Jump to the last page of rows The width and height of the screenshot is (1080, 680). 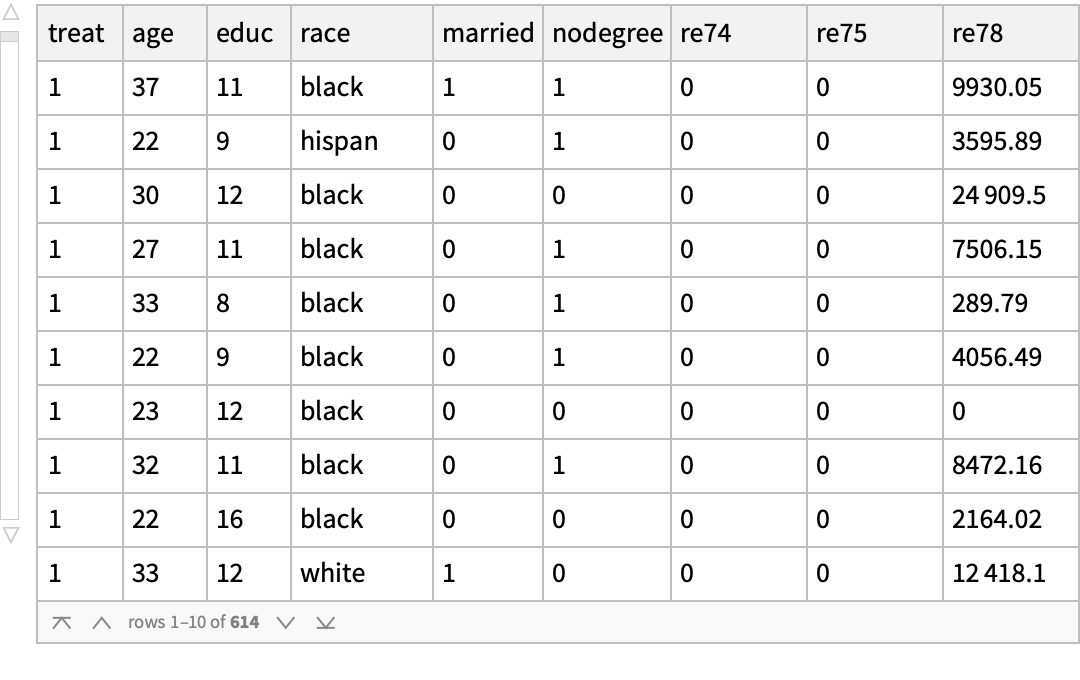(325, 623)
